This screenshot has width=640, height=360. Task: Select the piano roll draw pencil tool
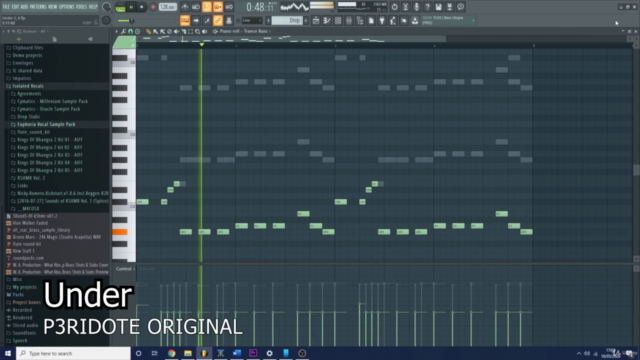(149, 31)
